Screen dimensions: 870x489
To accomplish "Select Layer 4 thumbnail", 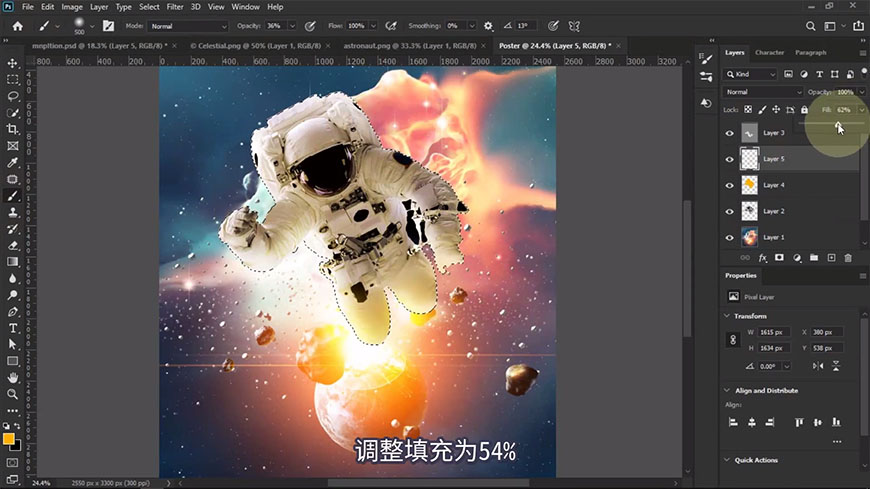I will [750, 185].
